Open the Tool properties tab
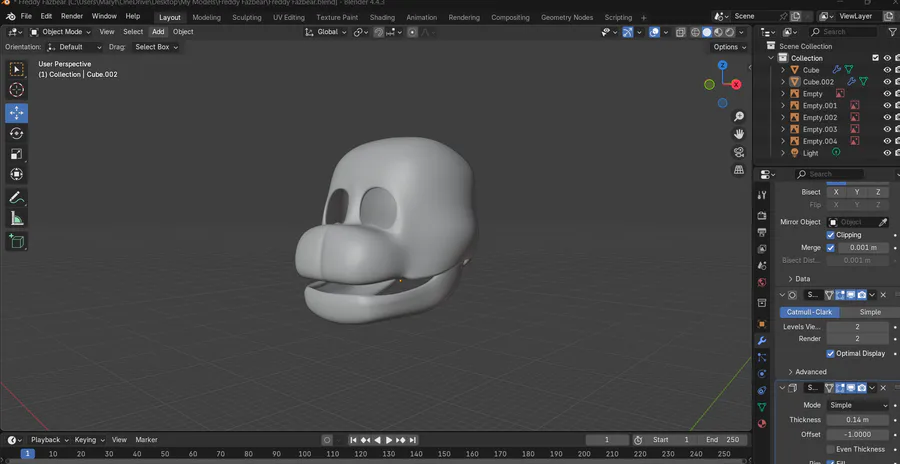 point(762,195)
